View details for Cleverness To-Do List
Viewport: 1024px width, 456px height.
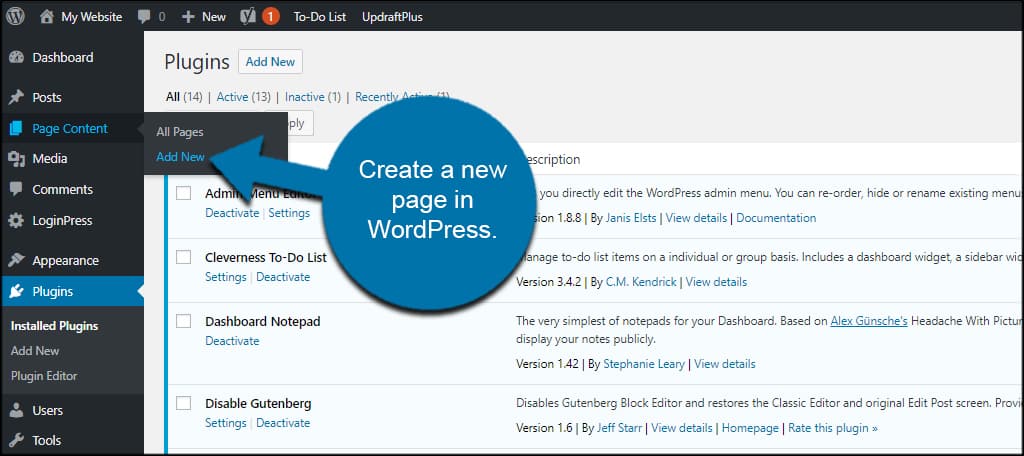716,282
